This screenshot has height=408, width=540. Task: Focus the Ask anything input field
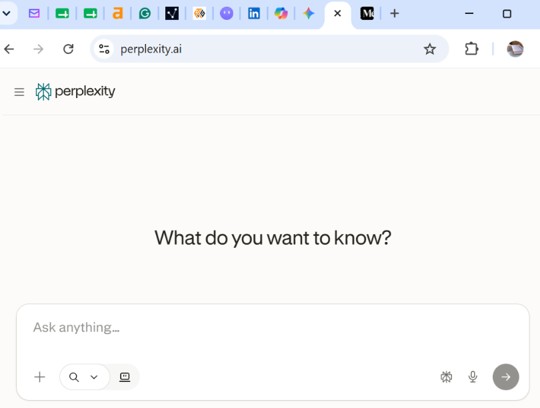tap(273, 328)
